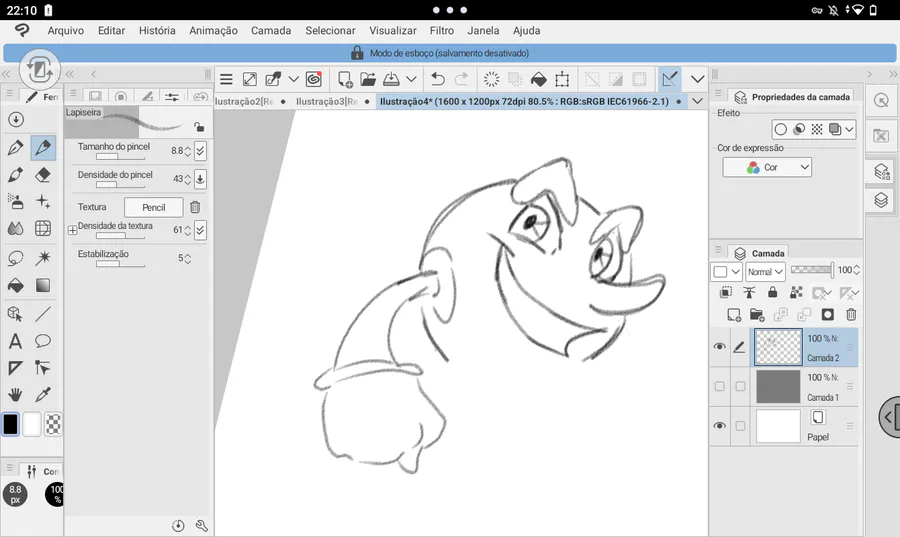This screenshot has height=537, width=900.
Task: Select the Balloon tool
Action: 42,341
